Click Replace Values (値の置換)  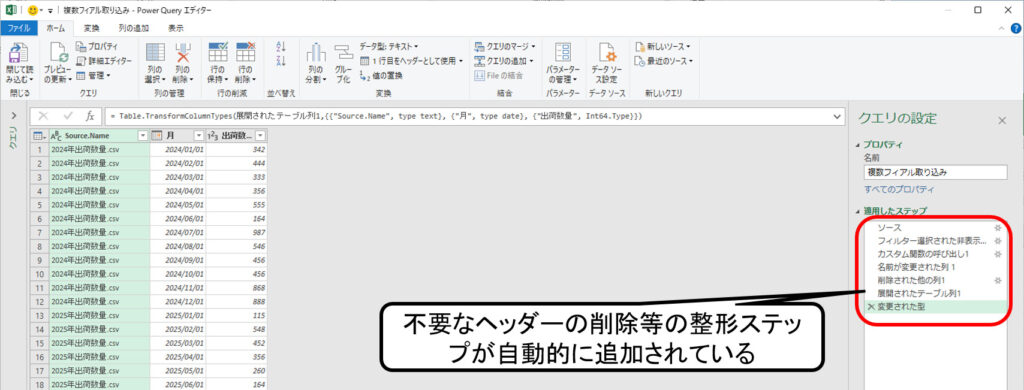pos(381,75)
